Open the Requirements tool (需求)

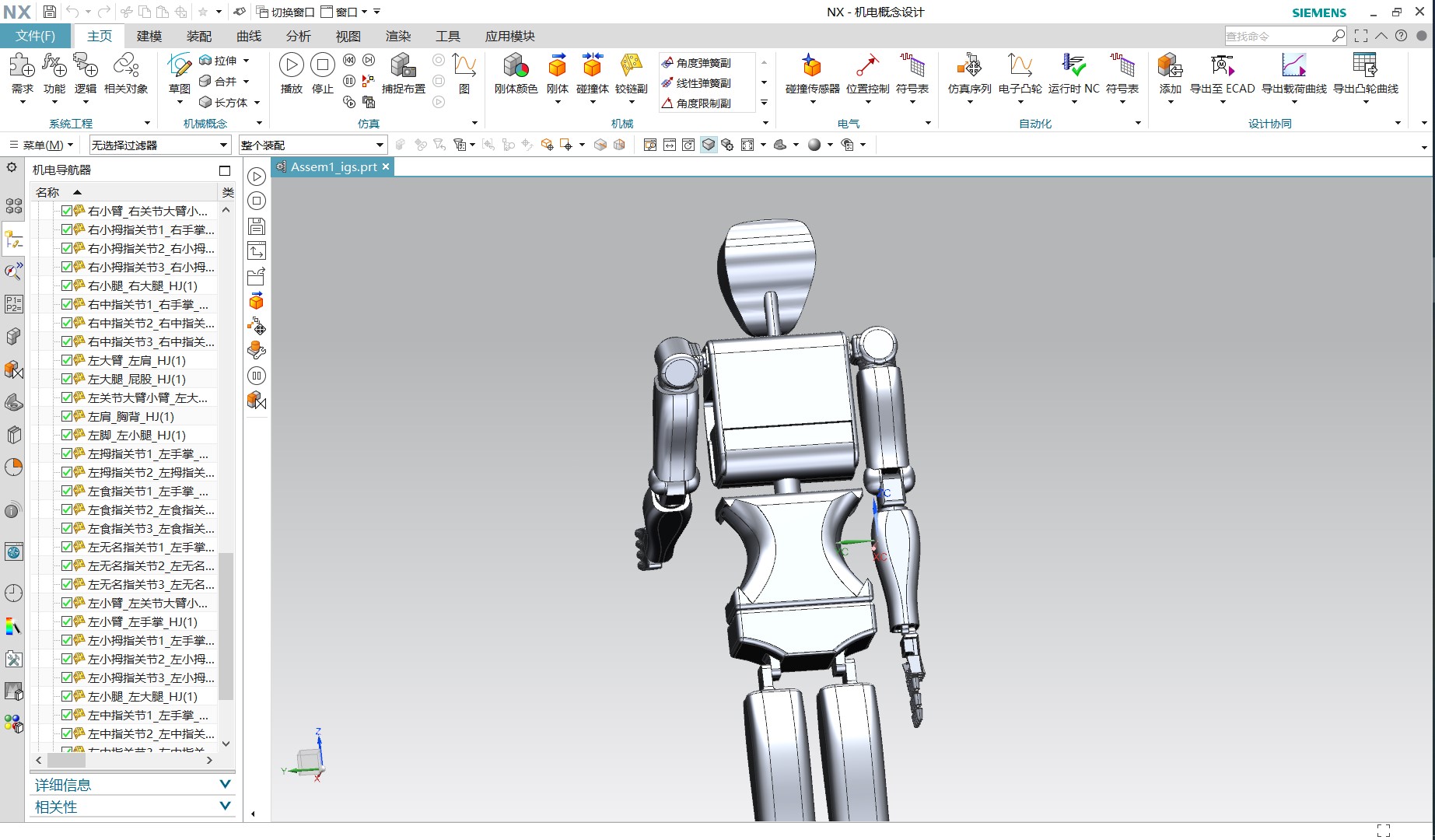22,74
